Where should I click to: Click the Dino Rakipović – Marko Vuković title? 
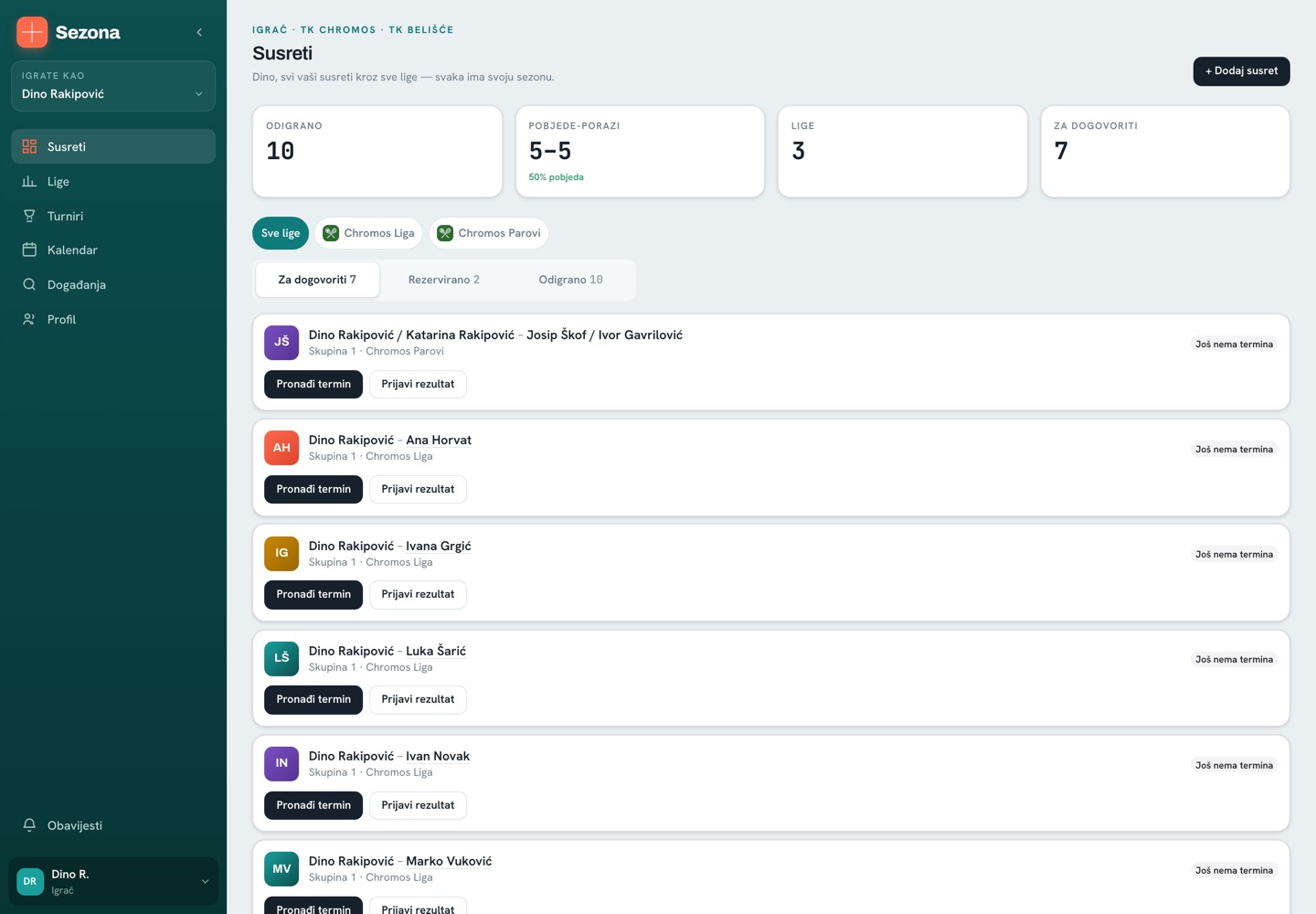pos(400,861)
